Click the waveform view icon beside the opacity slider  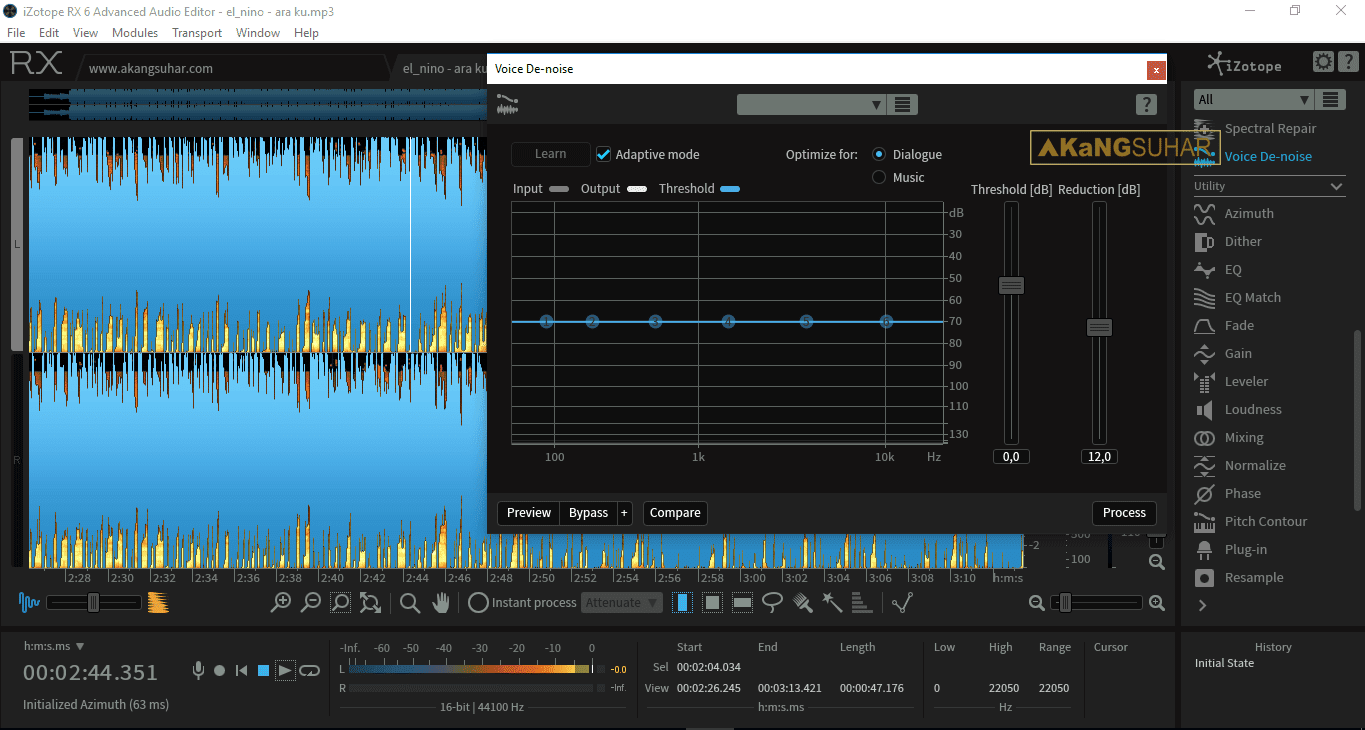pyautogui.click(x=29, y=602)
